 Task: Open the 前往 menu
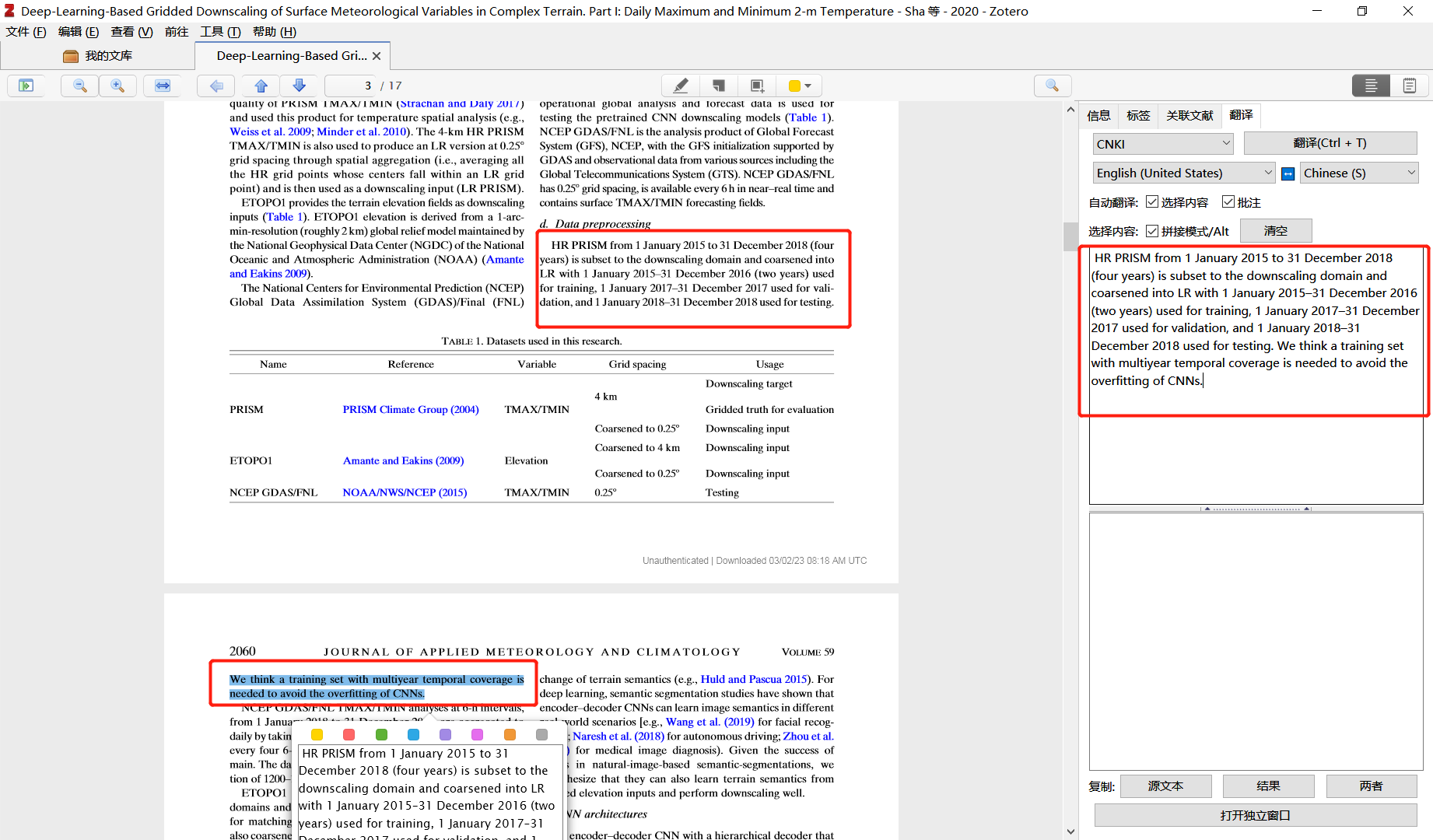(177, 32)
